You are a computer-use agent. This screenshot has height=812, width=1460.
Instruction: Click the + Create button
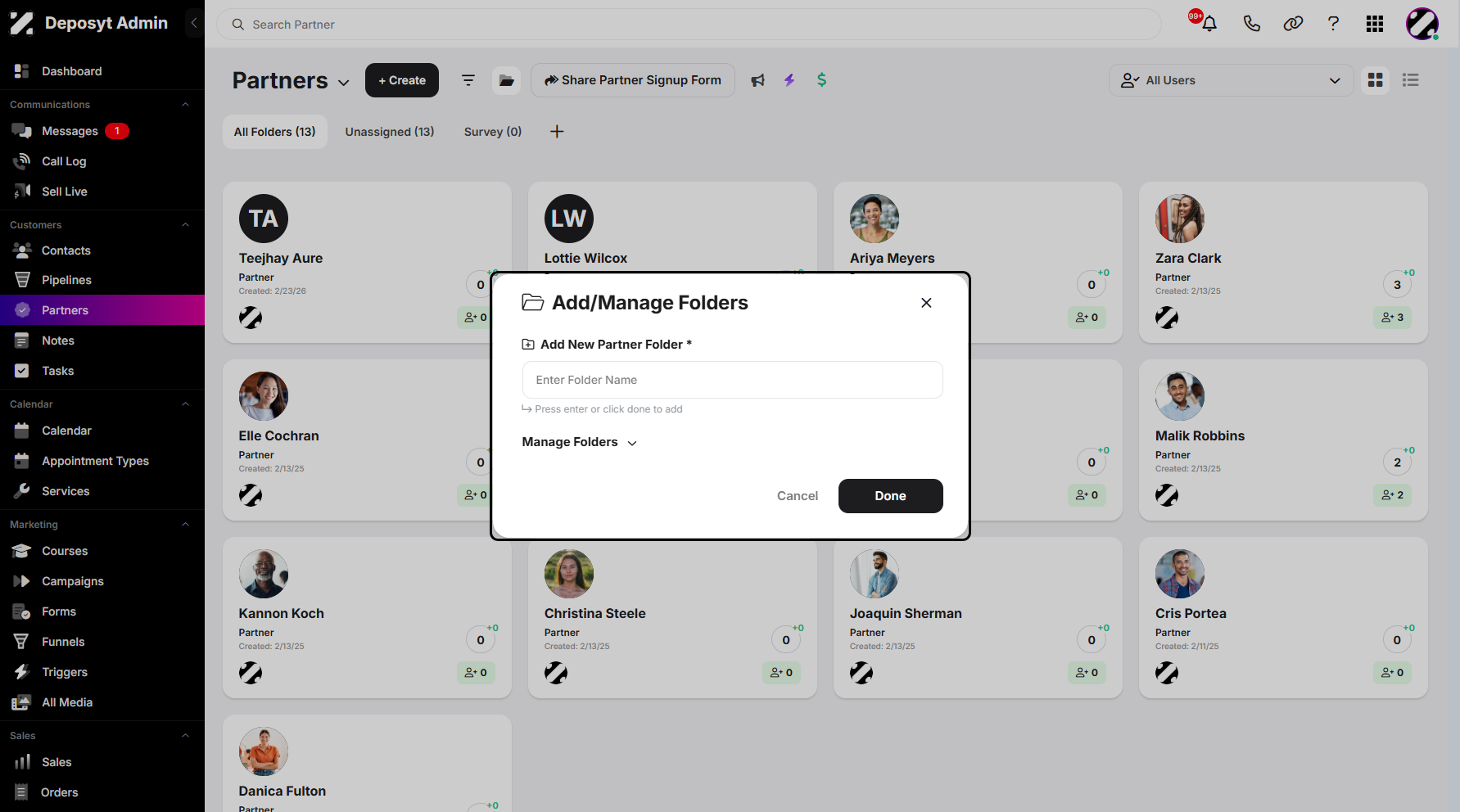(x=402, y=80)
